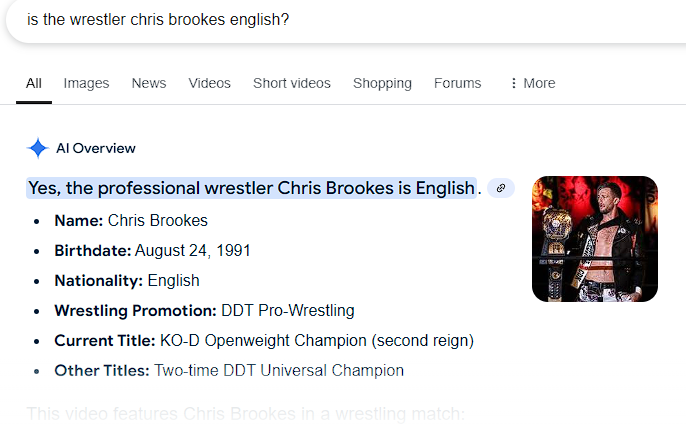Select the All results tab
Screen dimensions: 686x424
click(x=34, y=83)
